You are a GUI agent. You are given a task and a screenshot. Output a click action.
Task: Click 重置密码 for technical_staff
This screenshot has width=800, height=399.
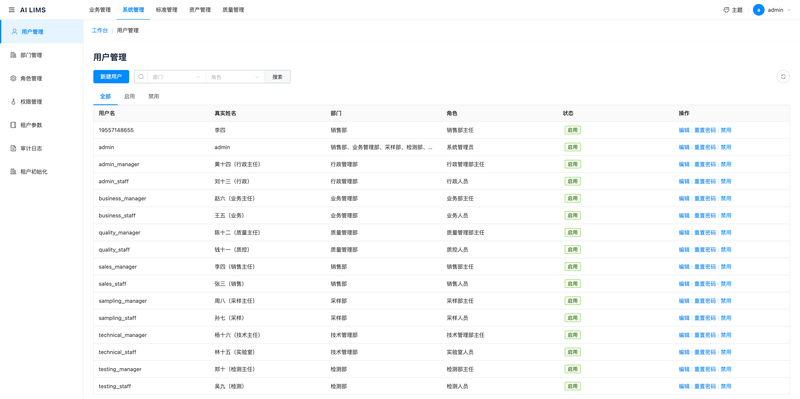click(x=705, y=352)
